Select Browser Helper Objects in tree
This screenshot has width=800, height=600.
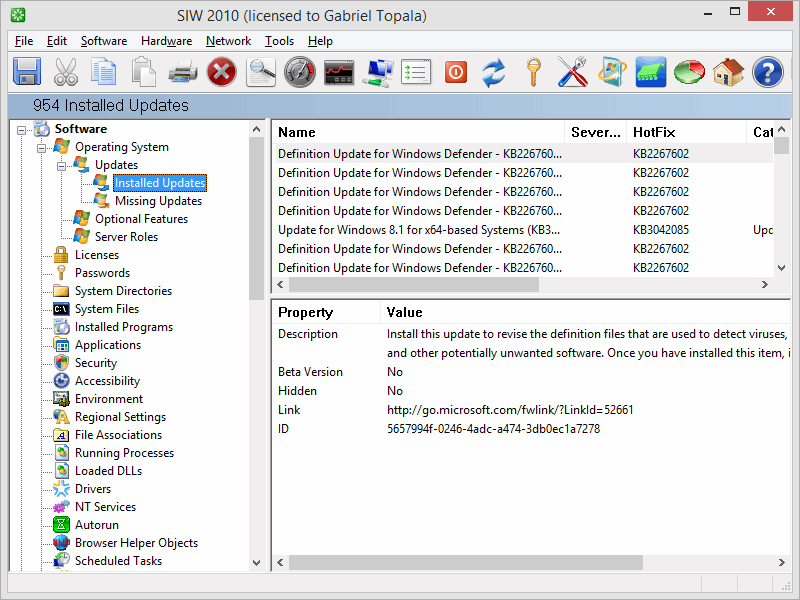pos(136,543)
